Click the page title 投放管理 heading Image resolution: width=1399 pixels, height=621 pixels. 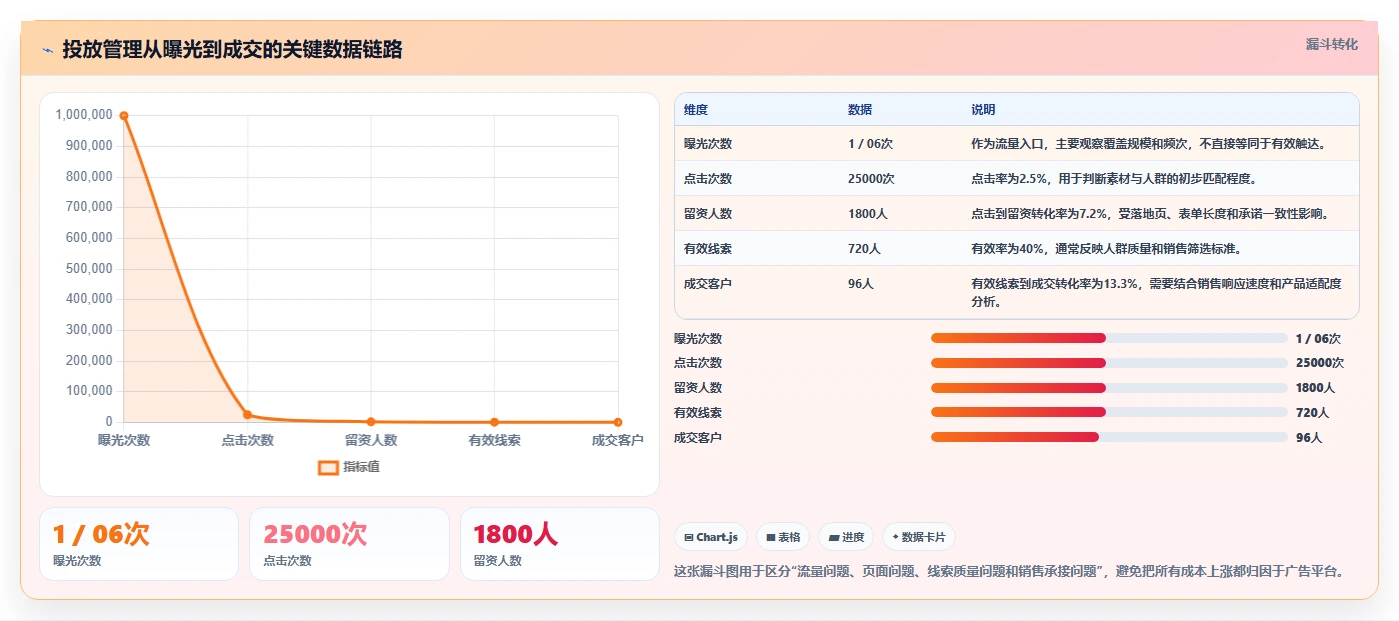point(232,50)
